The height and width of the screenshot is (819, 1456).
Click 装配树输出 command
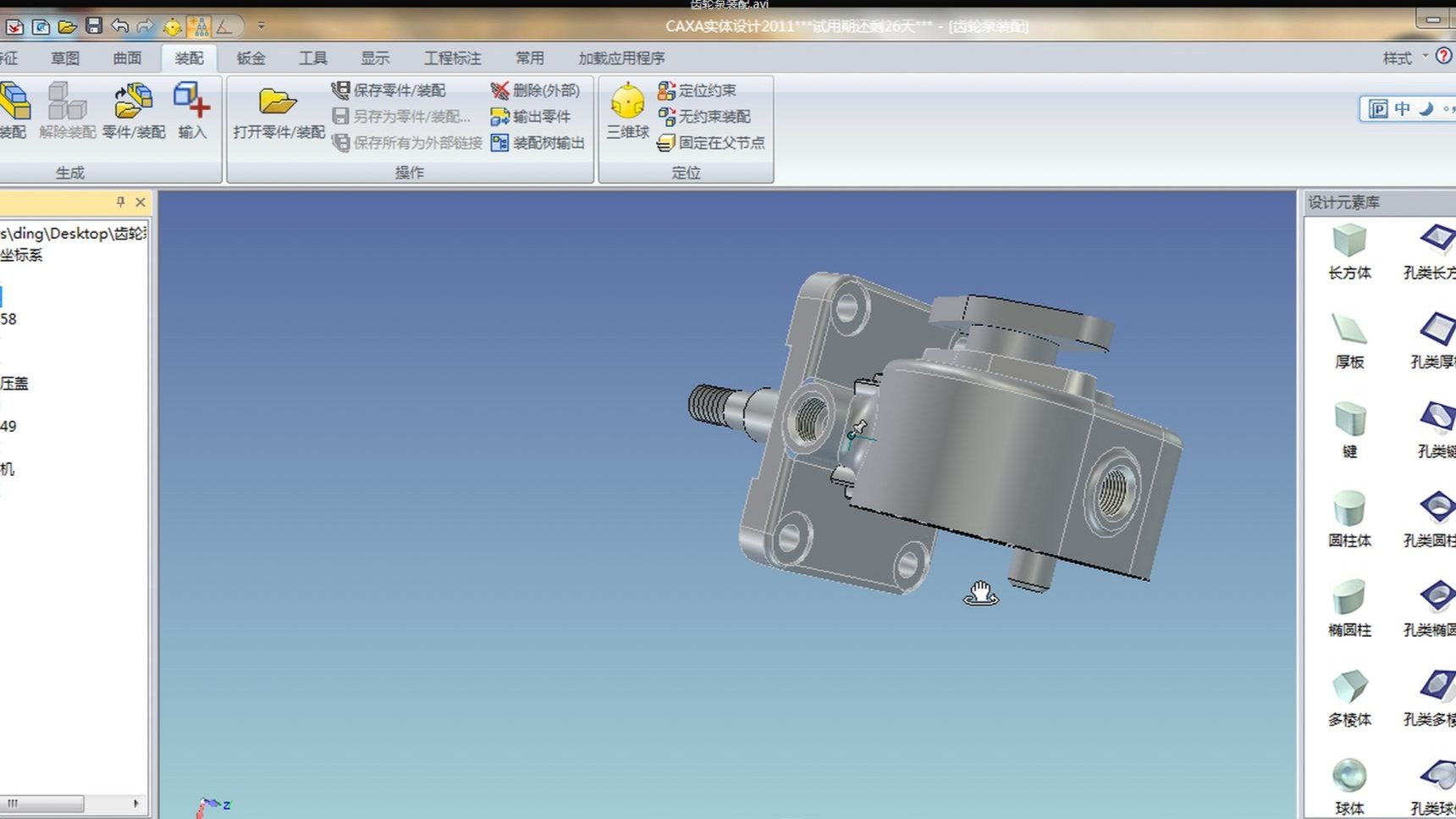pyautogui.click(x=538, y=142)
